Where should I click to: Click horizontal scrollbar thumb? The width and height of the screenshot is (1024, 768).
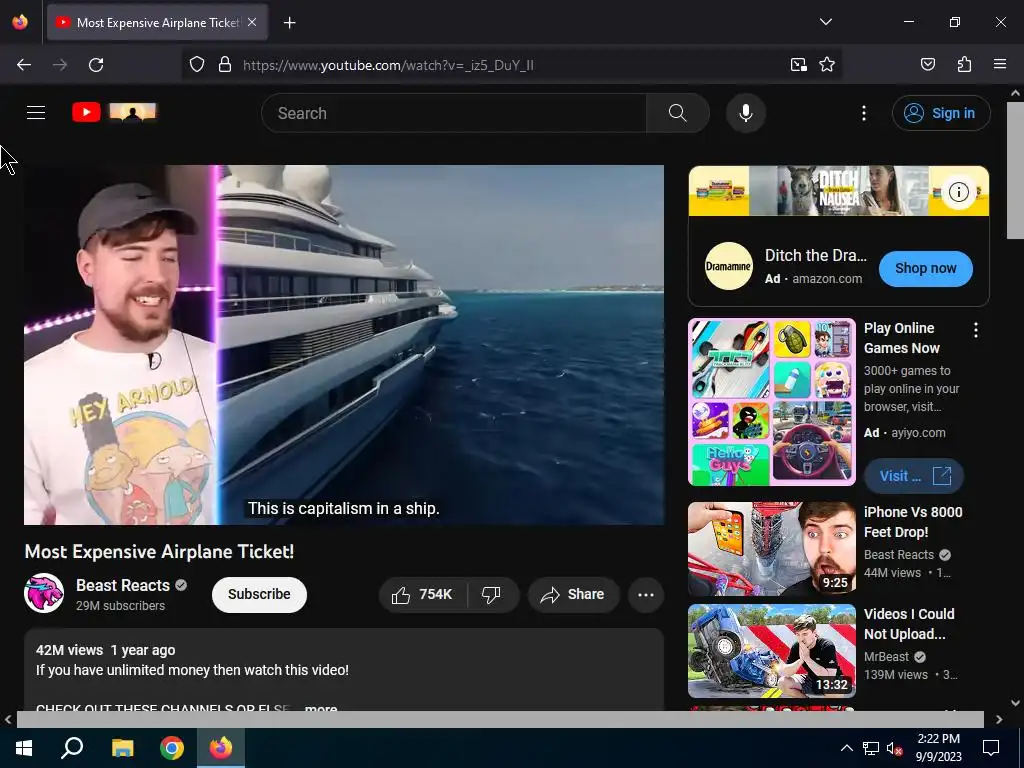pyautogui.click(x=500, y=719)
